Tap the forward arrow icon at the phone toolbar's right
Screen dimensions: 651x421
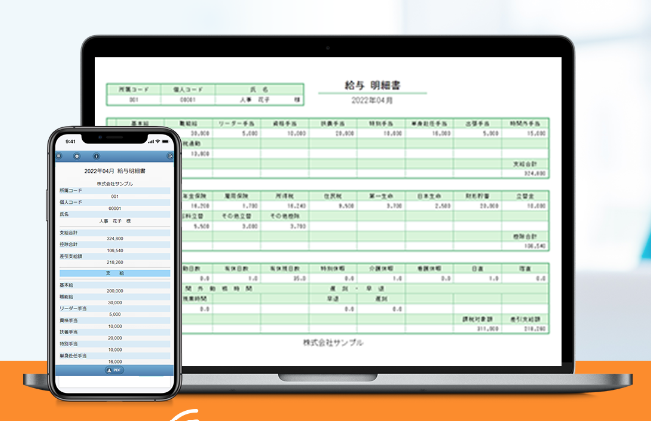pyautogui.click(x=170, y=157)
